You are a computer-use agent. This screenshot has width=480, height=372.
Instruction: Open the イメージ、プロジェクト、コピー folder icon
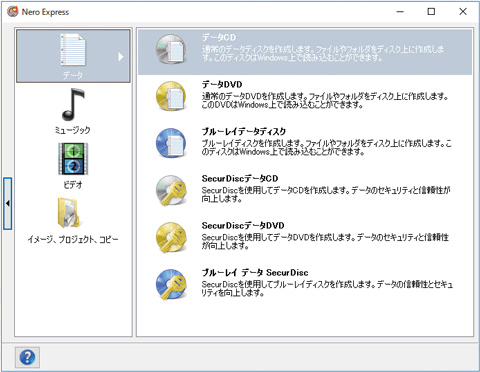(69, 212)
